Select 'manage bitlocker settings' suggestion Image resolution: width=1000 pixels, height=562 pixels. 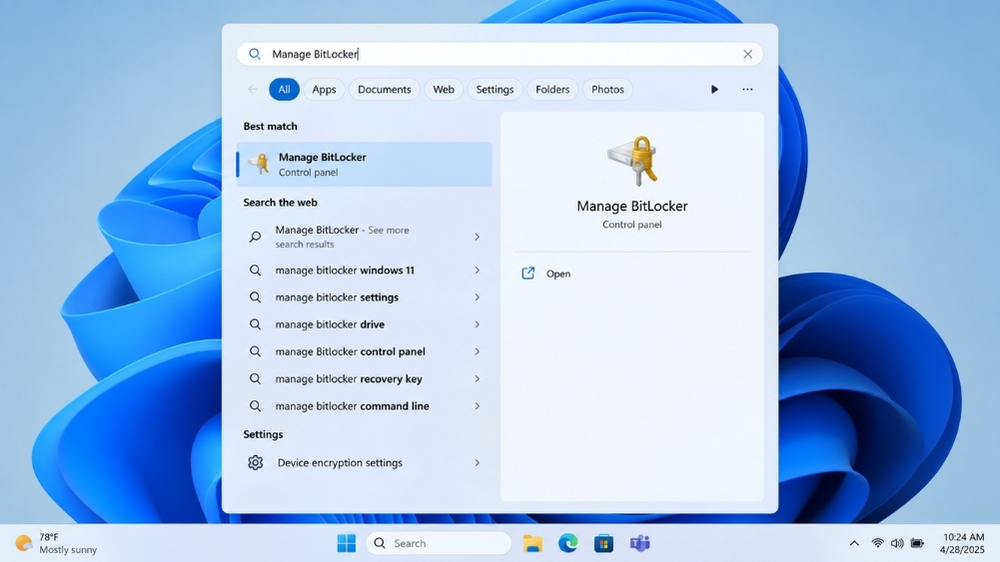364,297
